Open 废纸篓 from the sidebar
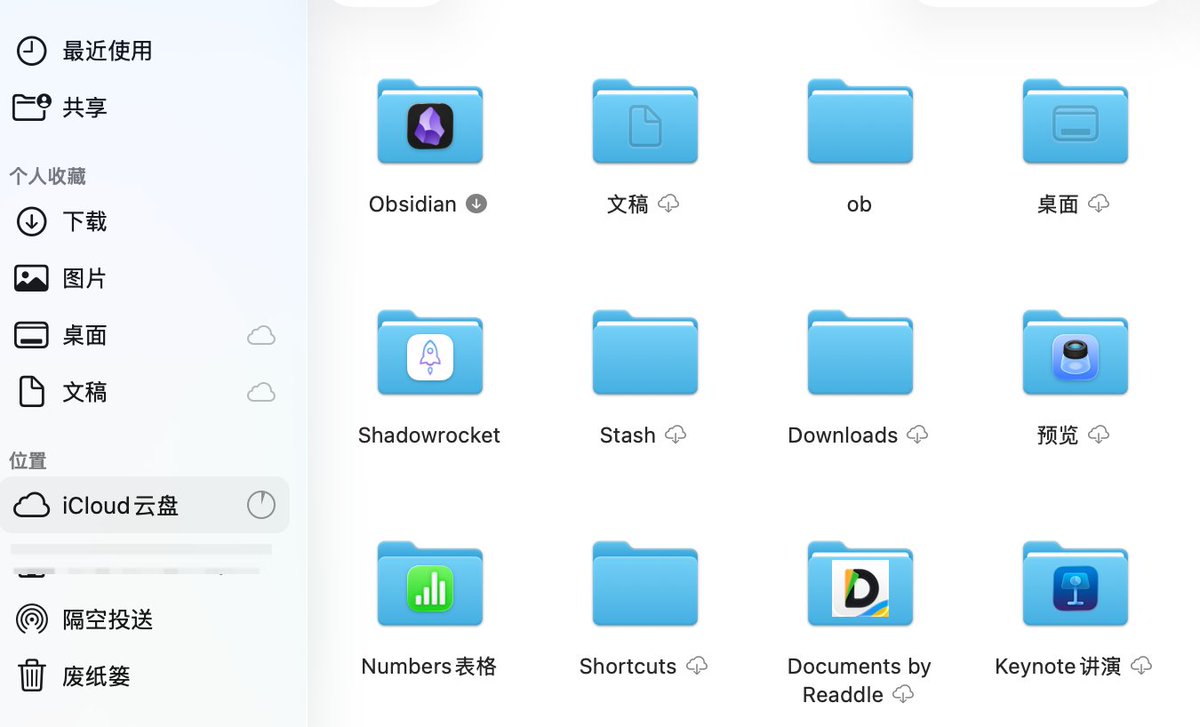This screenshot has height=727, width=1200. (x=145, y=677)
